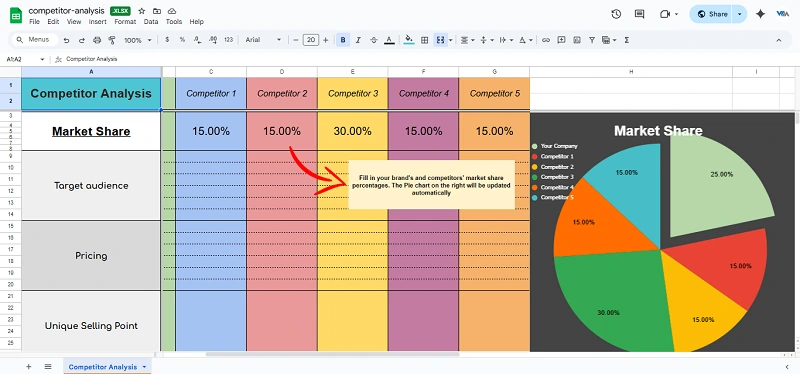Open the File menu
Image resolution: width=800 pixels, height=374 pixels.
pyautogui.click(x=34, y=22)
